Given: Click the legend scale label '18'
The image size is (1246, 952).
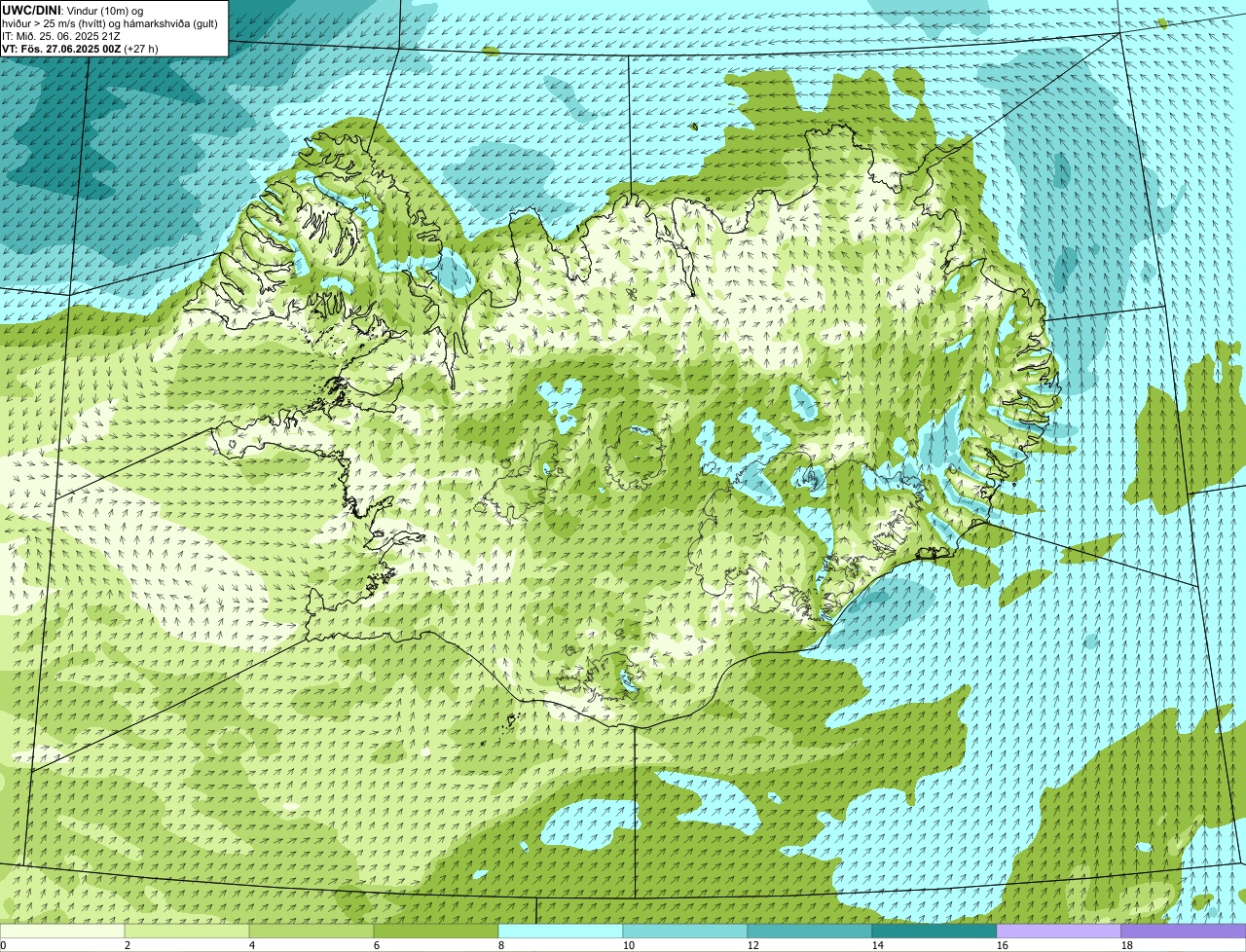Looking at the screenshot, I should coord(1127,945).
